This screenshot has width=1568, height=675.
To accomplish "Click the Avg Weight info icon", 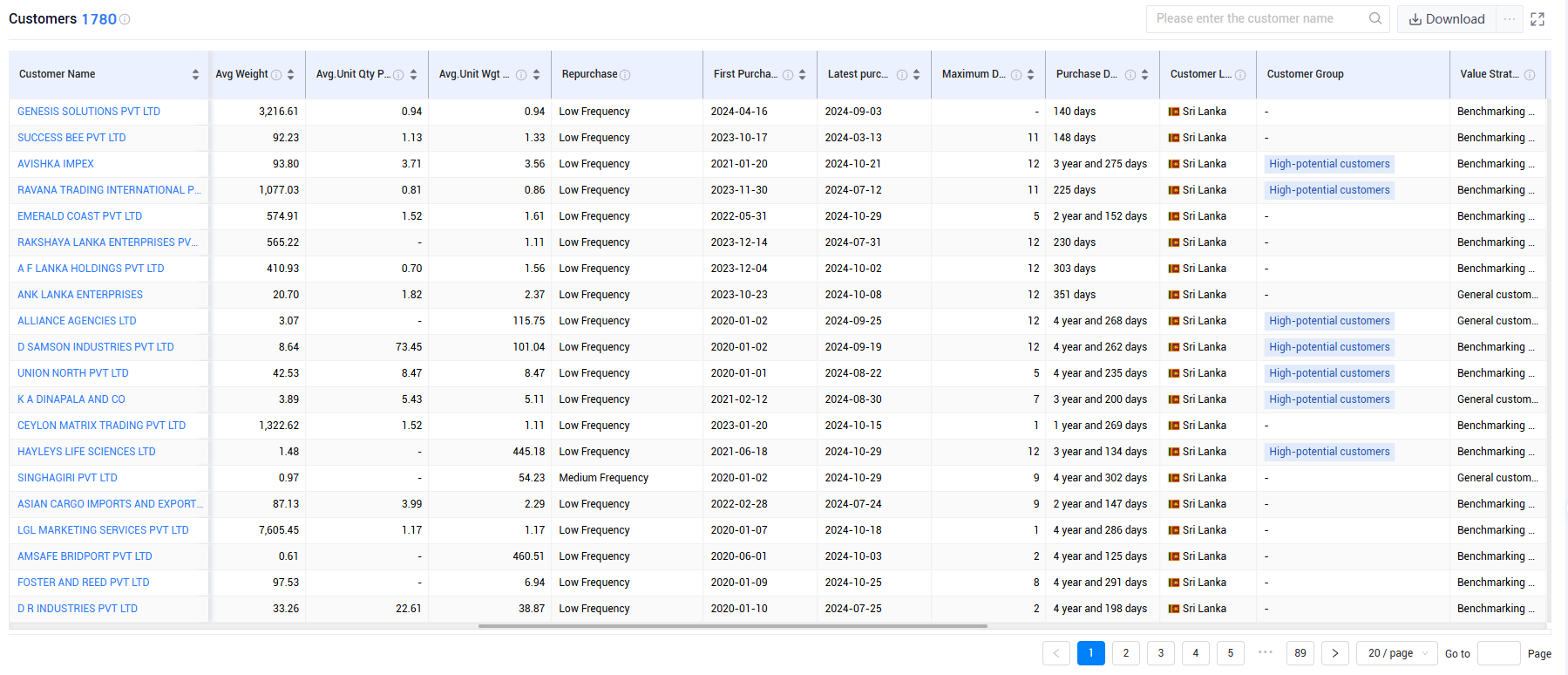I will click(276, 75).
